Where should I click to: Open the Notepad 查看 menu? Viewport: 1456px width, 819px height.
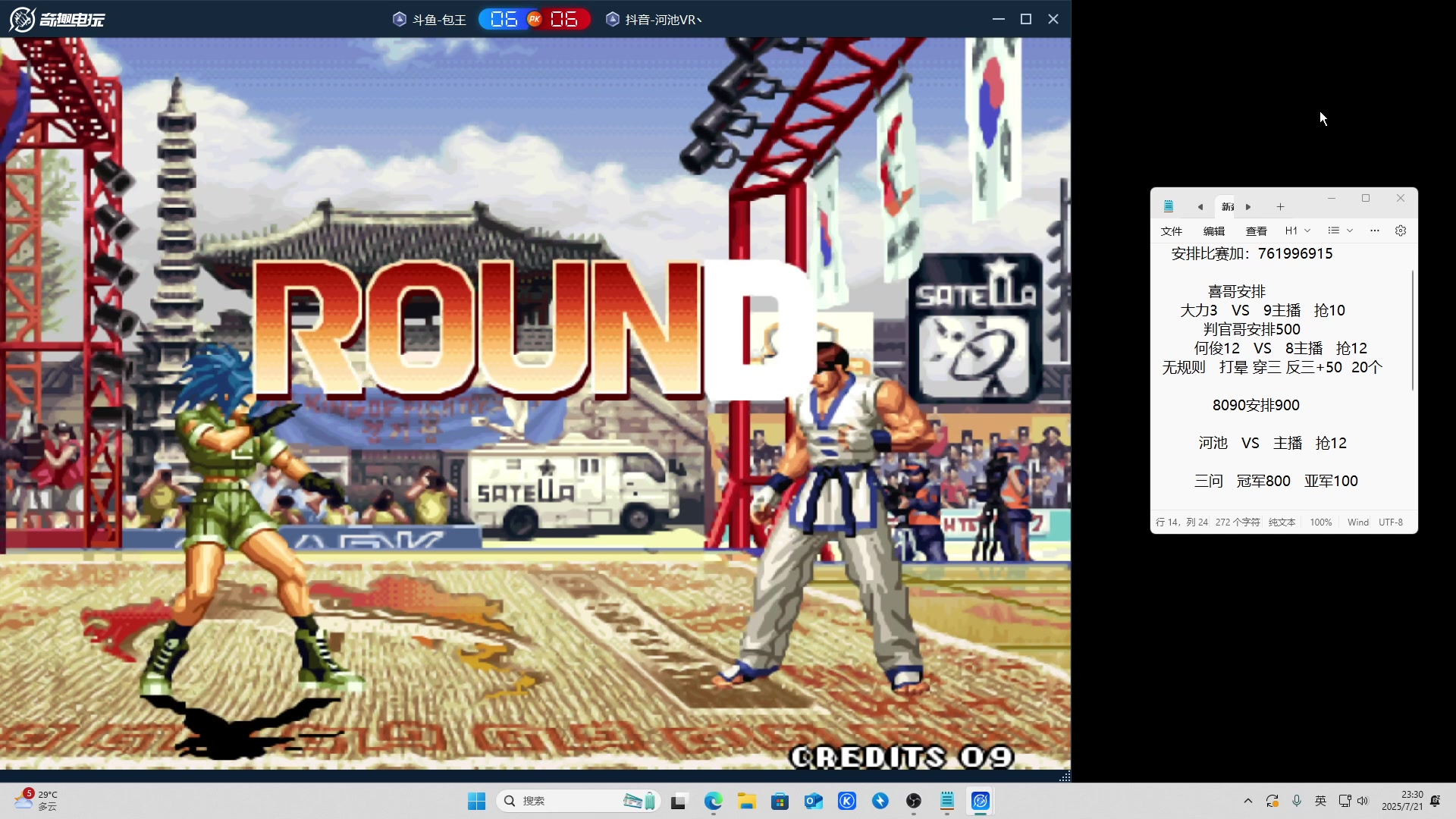click(x=1256, y=231)
